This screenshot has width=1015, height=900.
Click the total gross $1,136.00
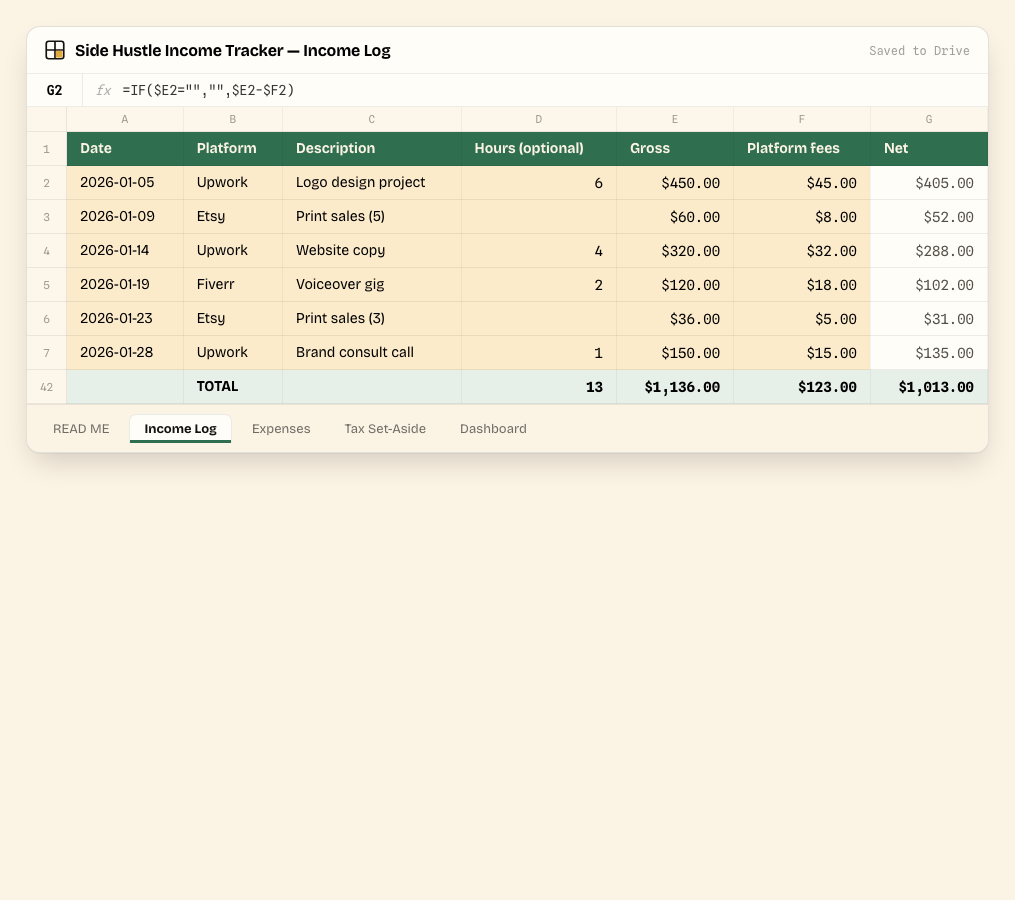675,387
